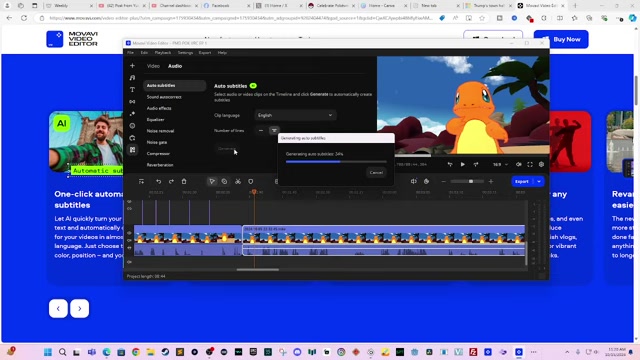Toggle visibility of the video track
Image resolution: width=640 pixels, height=360 pixels.
click(x=129, y=233)
